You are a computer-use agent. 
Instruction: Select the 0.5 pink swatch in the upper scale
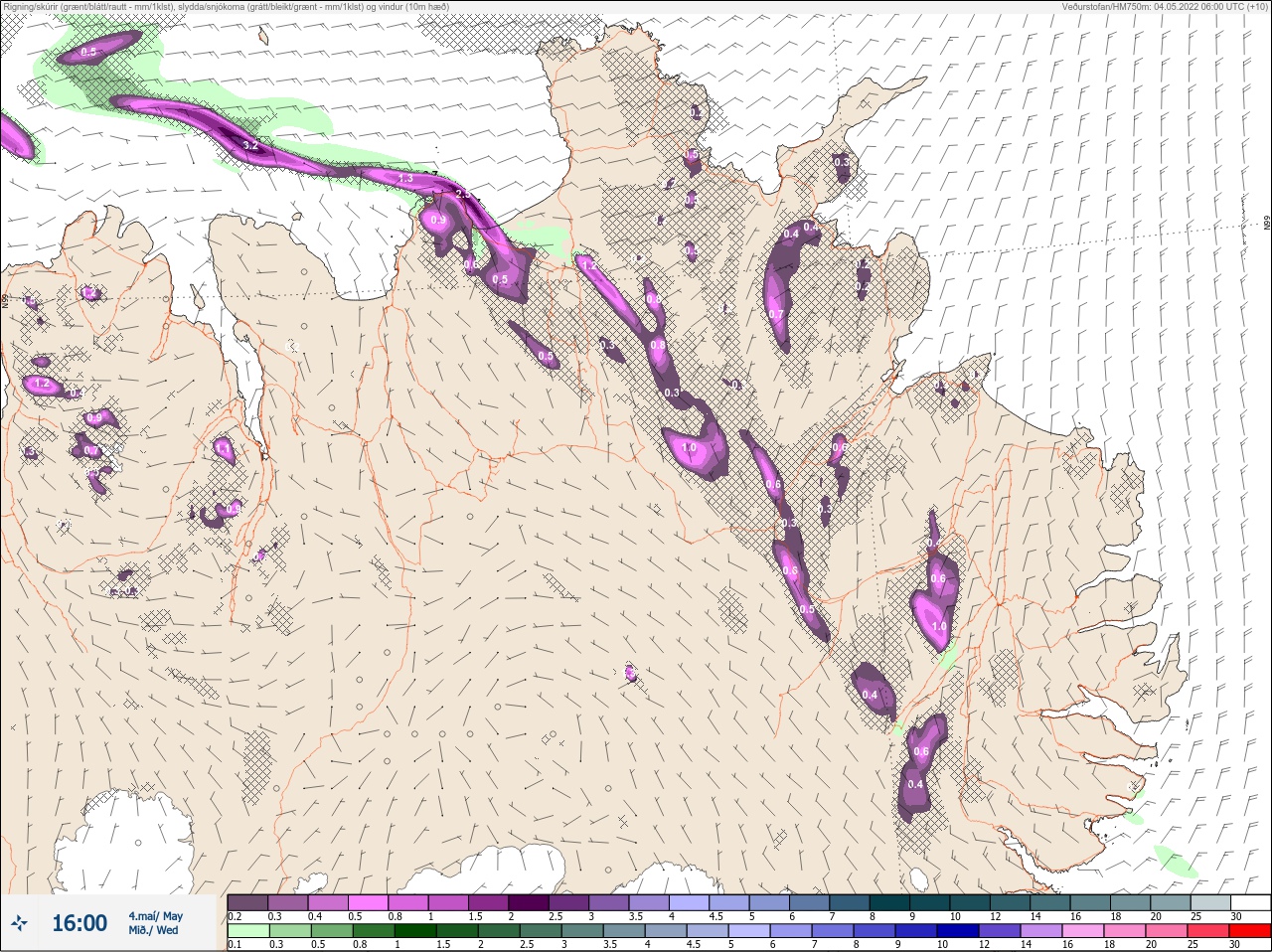368,902
